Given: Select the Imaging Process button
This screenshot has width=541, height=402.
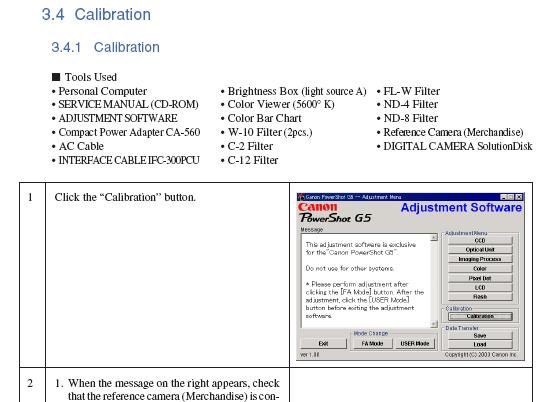Looking at the screenshot, I should (480, 259).
